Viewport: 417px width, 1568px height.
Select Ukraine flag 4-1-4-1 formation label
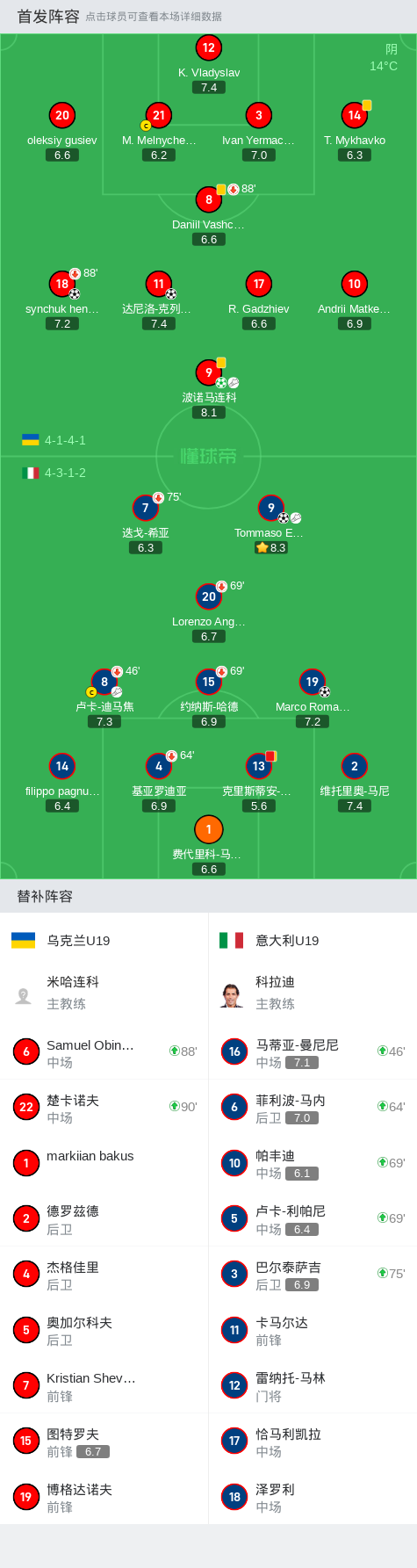[54, 440]
